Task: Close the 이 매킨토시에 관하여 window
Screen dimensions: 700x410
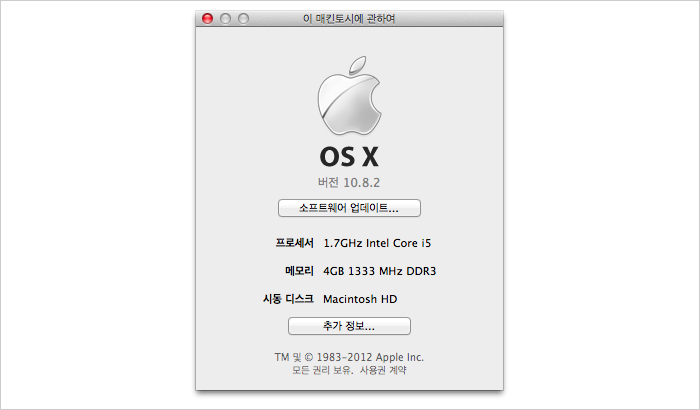Action: [208, 18]
